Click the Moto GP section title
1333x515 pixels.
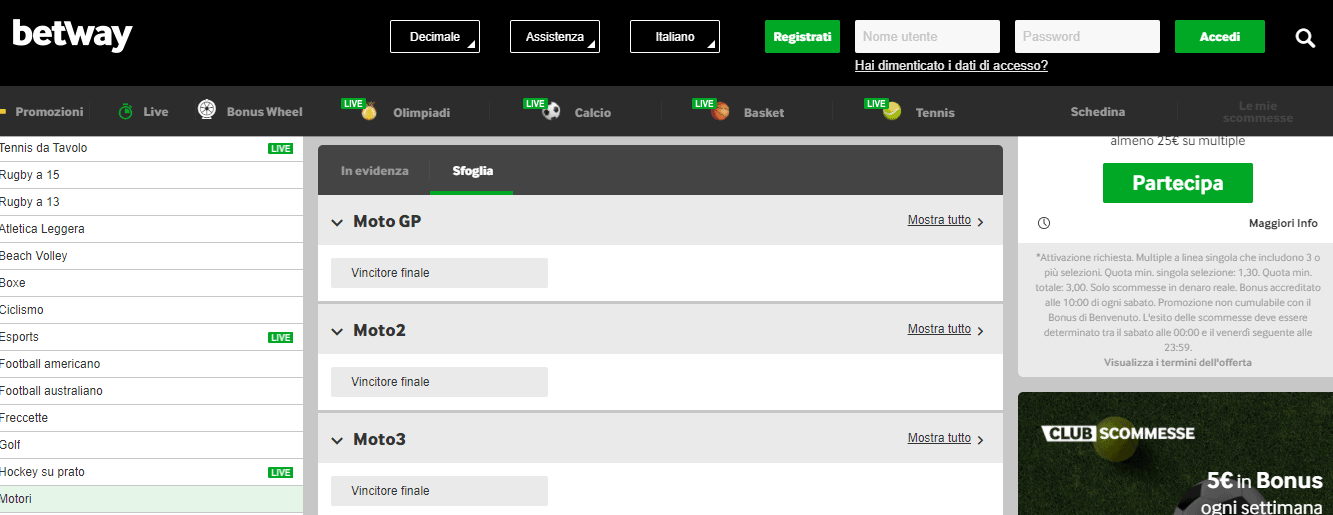[387, 221]
